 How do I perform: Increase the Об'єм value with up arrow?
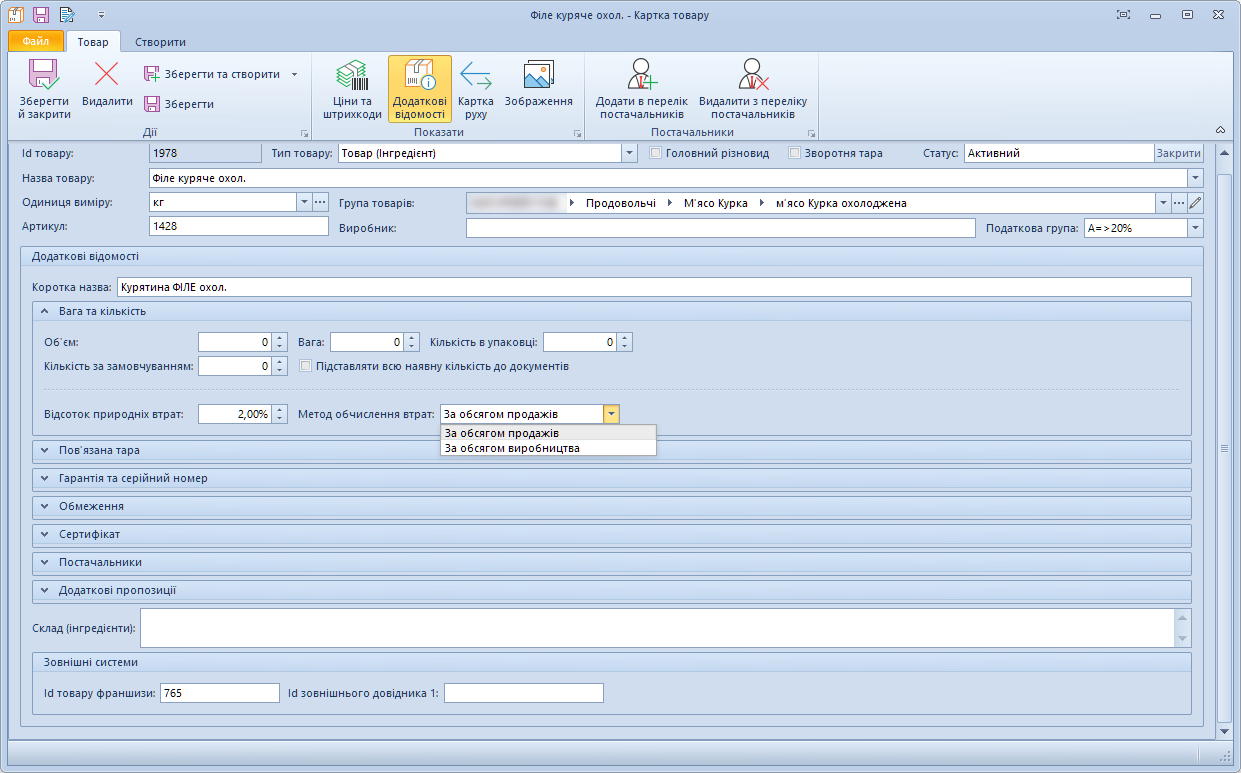pyautogui.click(x=280, y=338)
